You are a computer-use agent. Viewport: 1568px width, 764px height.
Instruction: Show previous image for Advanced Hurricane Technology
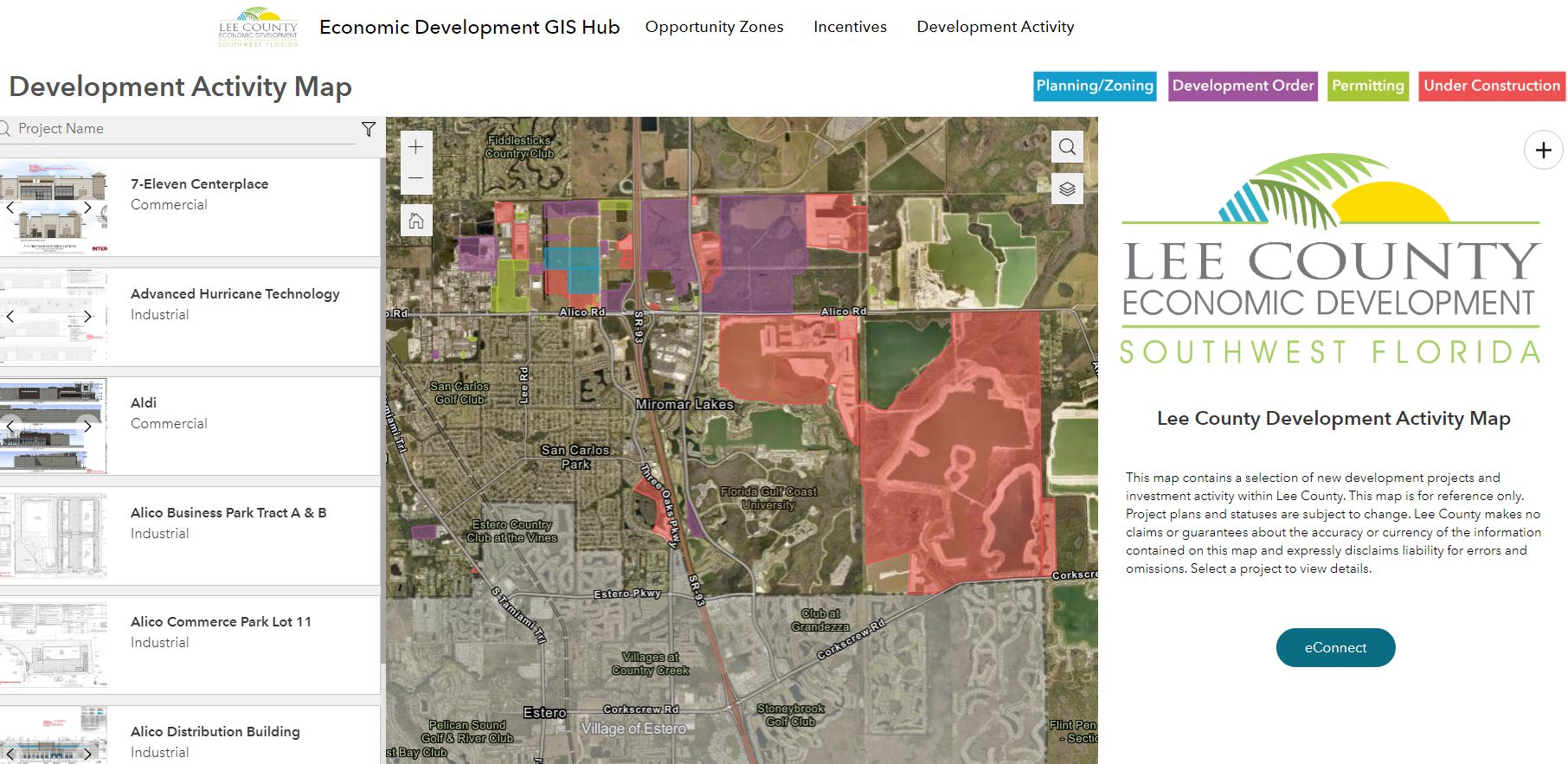(x=10, y=317)
